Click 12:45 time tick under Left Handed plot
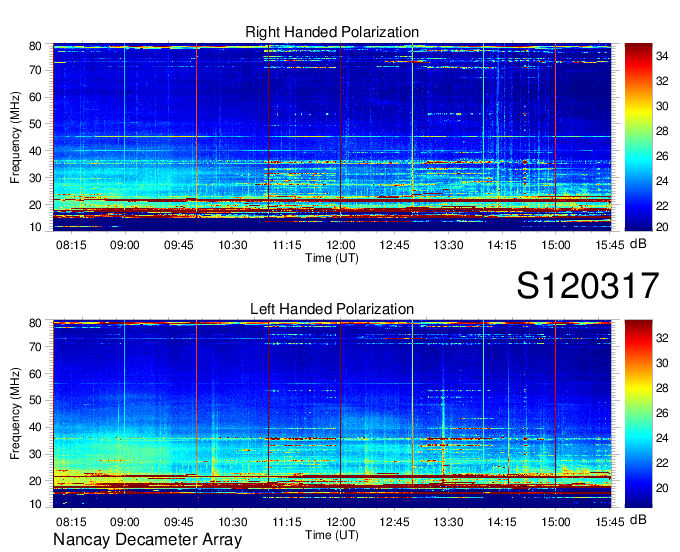680x552 pixels. click(x=394, y=522)
